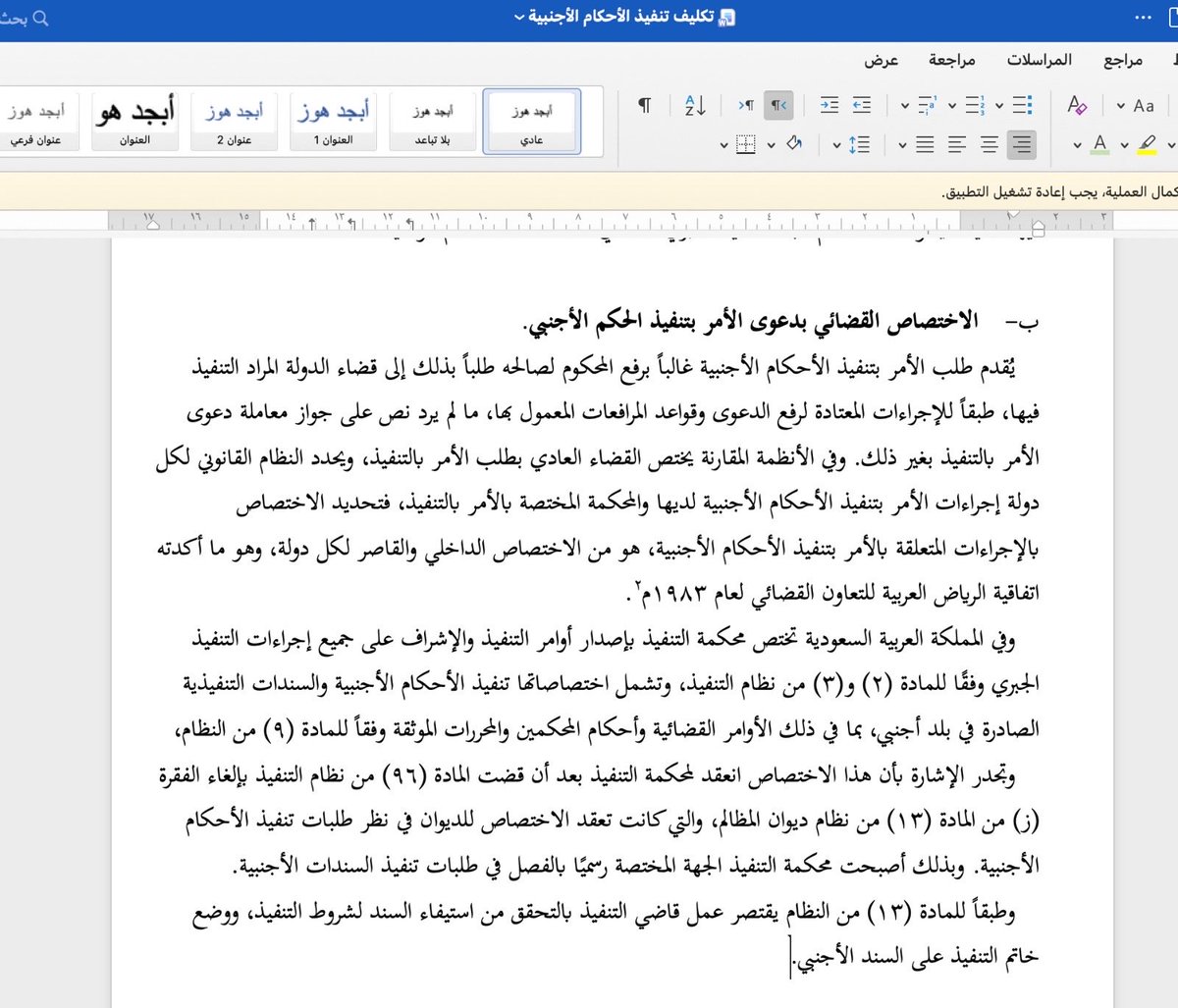Expand the justify options dropdown arrow
This screenshot has height=1008, width=1178.
coord(902,146)
